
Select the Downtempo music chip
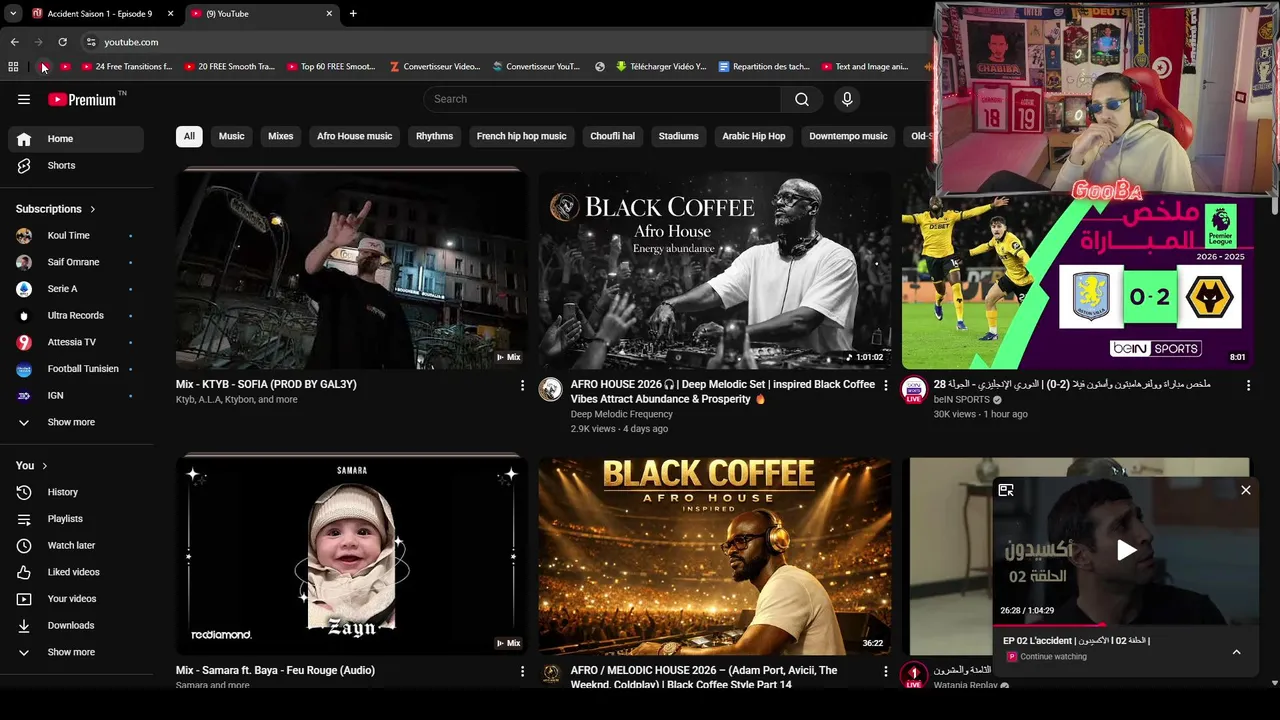click(849, 136)
